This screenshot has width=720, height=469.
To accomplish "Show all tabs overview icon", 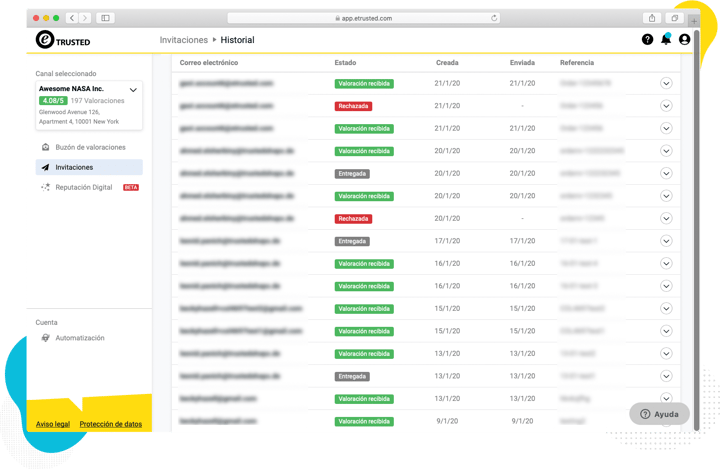I will tap(675, 18).
